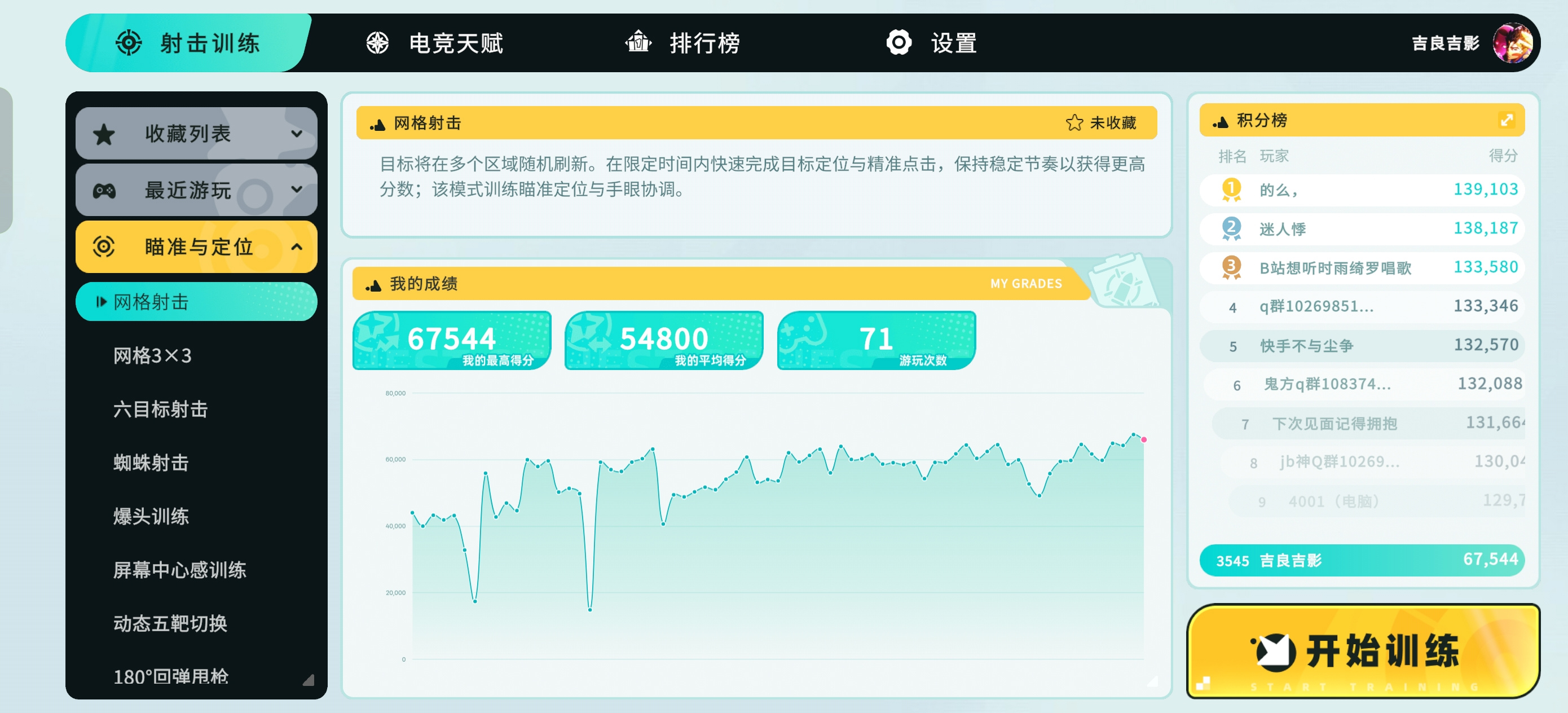Click leaderboard row q群10269851...
The height and width of the screenshot is (713, 1568).
pos(1362,306)
